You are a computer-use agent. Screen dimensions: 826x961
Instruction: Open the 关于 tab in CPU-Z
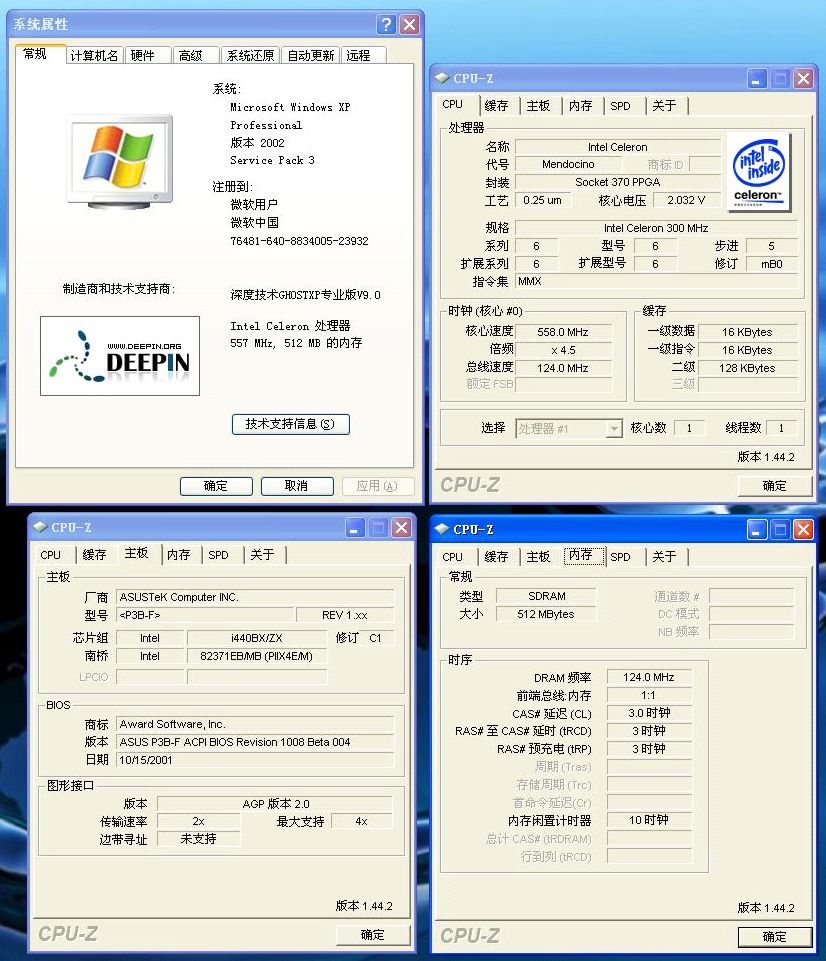[x=665, y=104]
